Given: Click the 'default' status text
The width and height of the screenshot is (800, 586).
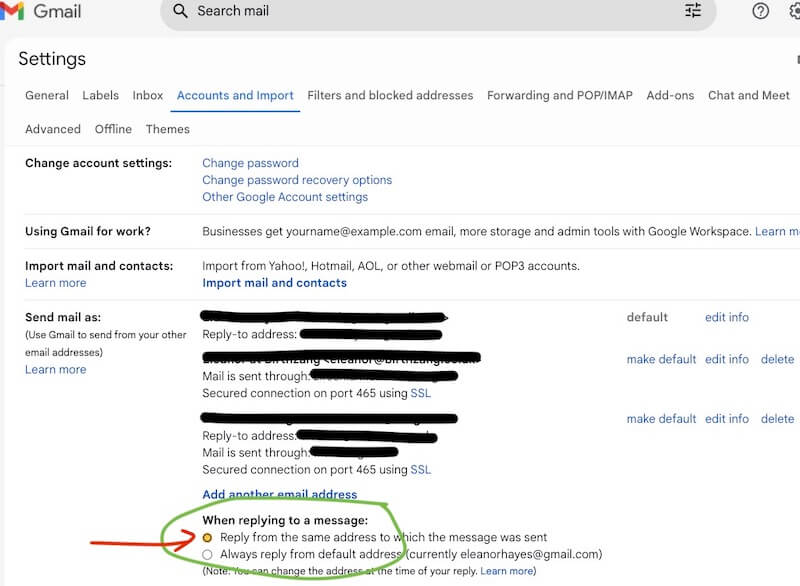Looking at the screenshot, I should pyautogui.click(x=647, y=317).
